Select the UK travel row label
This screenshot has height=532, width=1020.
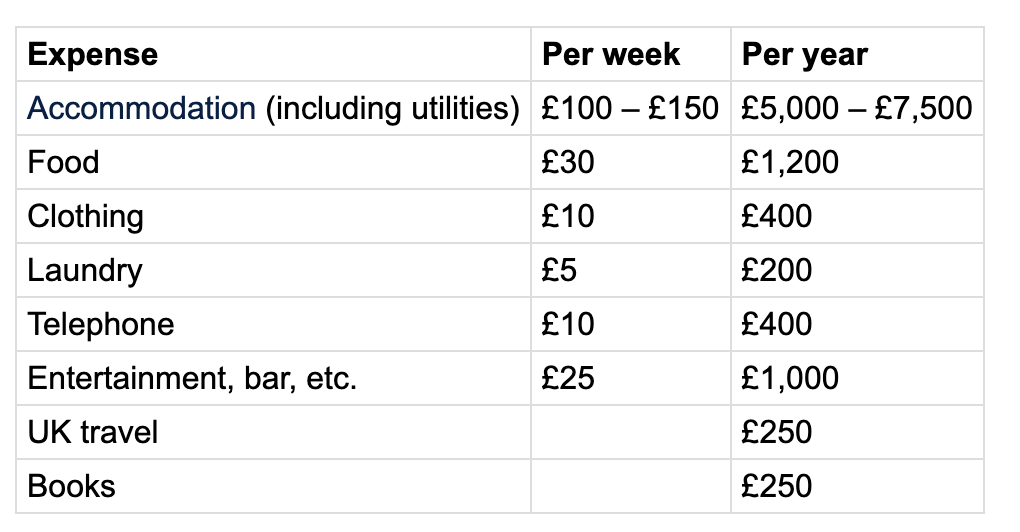tap(93, 432)
